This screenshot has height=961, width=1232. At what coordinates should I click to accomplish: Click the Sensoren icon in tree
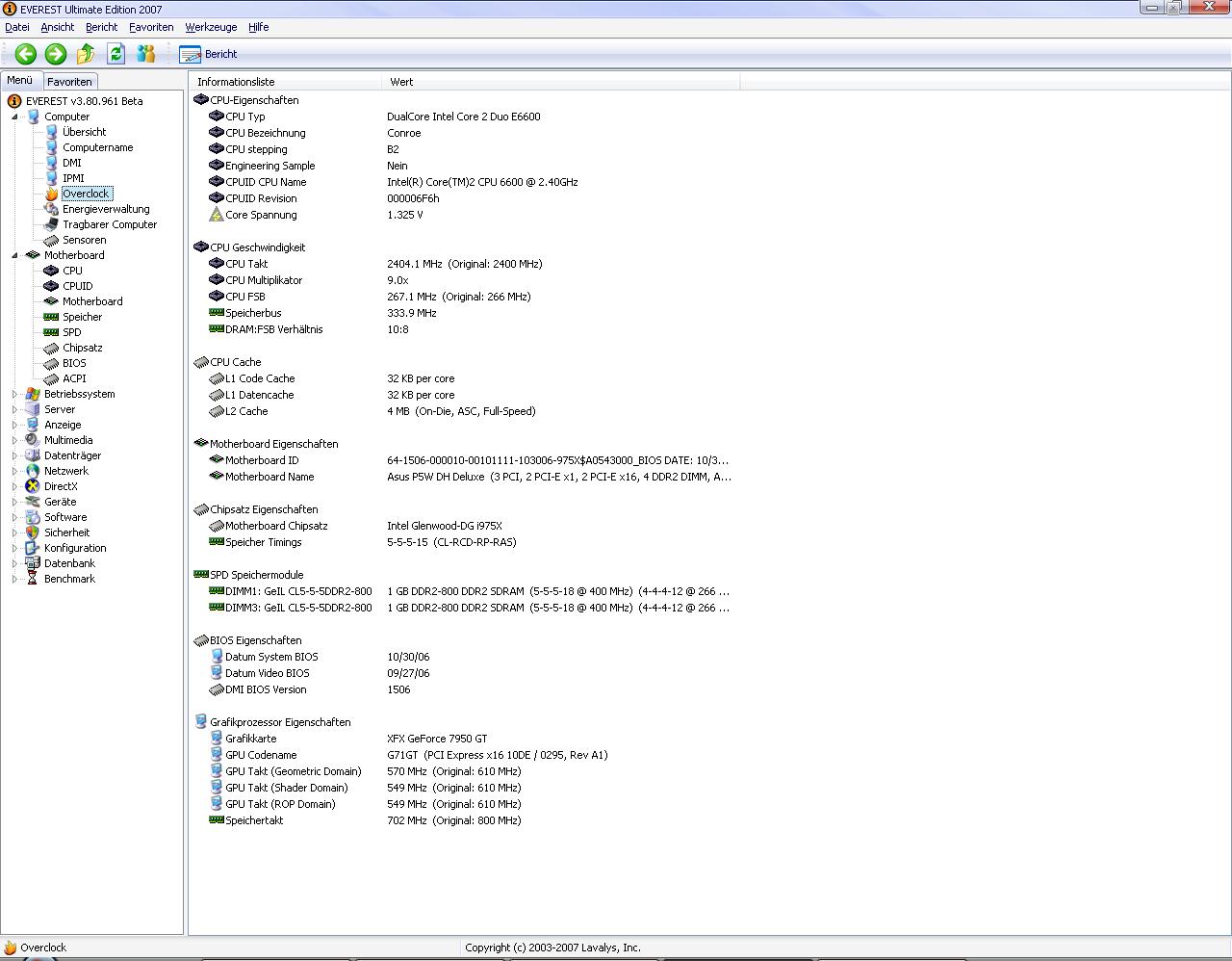click(x=51, y=240)
